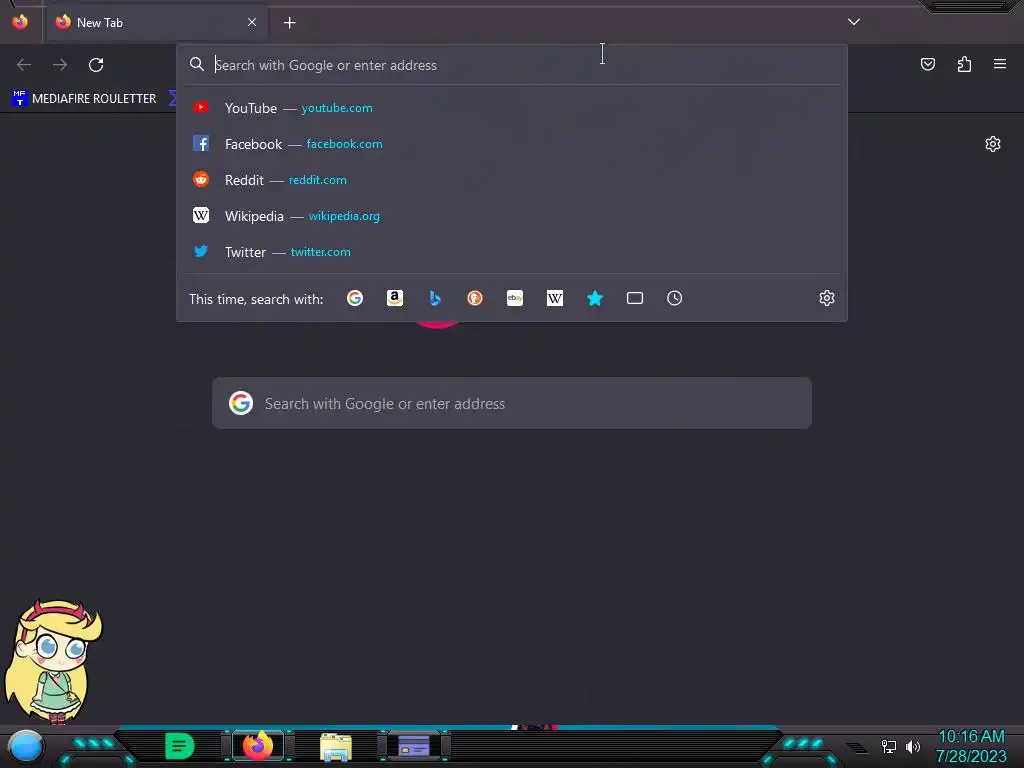The width and height of the screenshot is (1024, 768).
Task: Close the New Tab tab
Action: (x=252, y=22)
